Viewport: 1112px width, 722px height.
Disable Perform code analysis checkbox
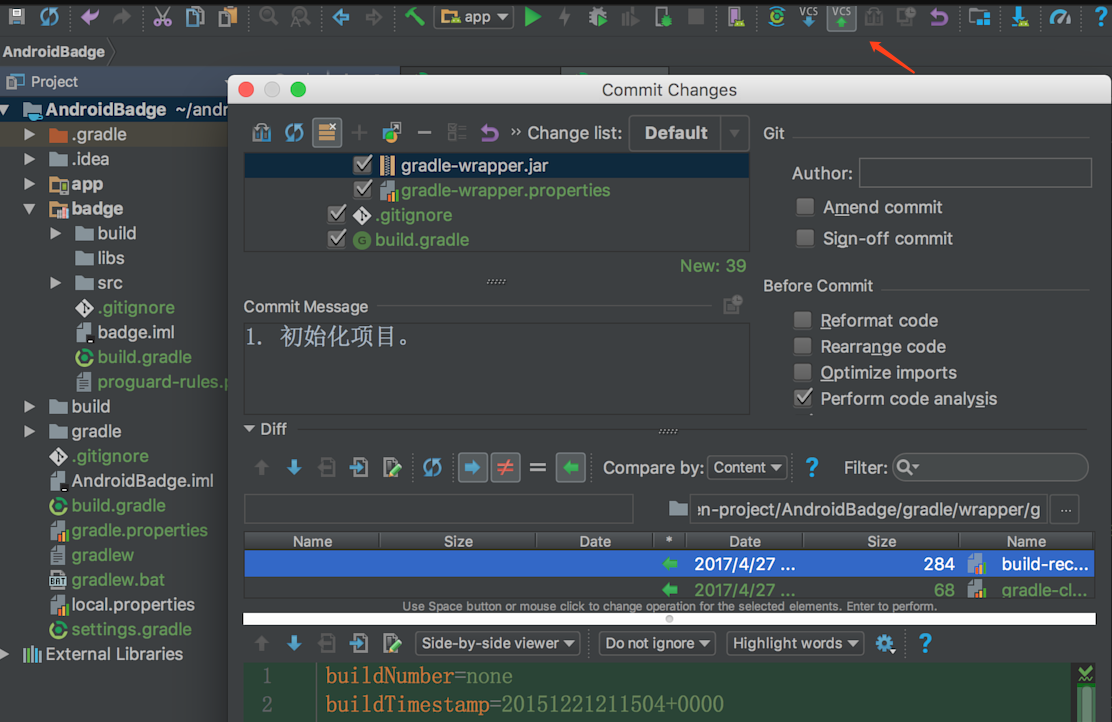coord(803,399)
